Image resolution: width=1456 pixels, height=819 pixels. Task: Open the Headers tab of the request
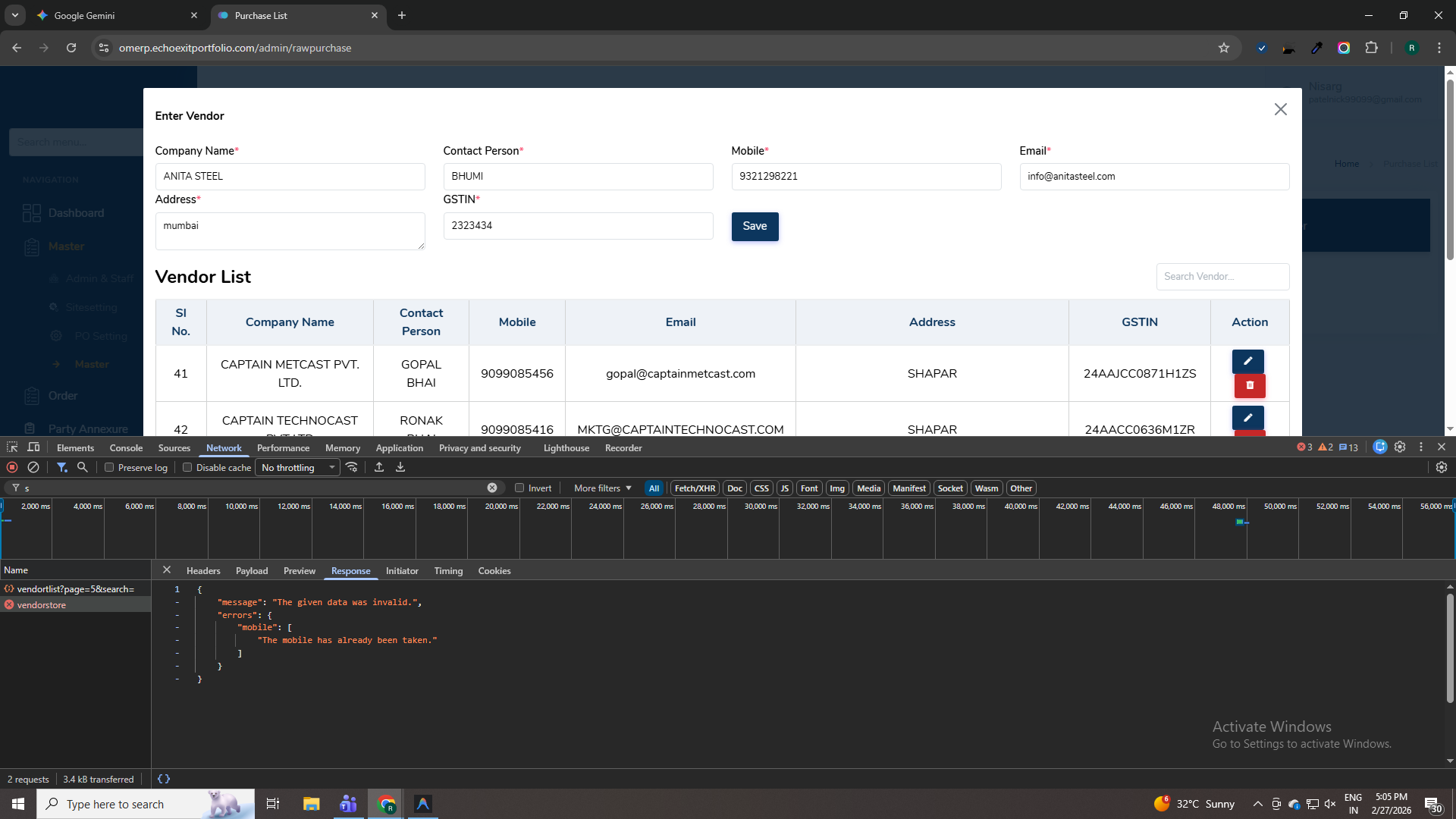pyautogui.click(x=203, y=571)
